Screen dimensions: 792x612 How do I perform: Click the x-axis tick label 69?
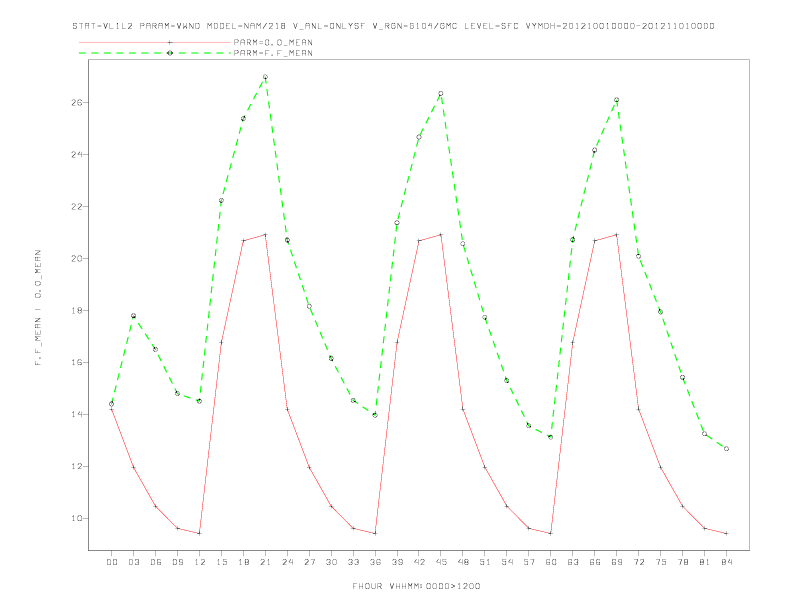[617, 562]
